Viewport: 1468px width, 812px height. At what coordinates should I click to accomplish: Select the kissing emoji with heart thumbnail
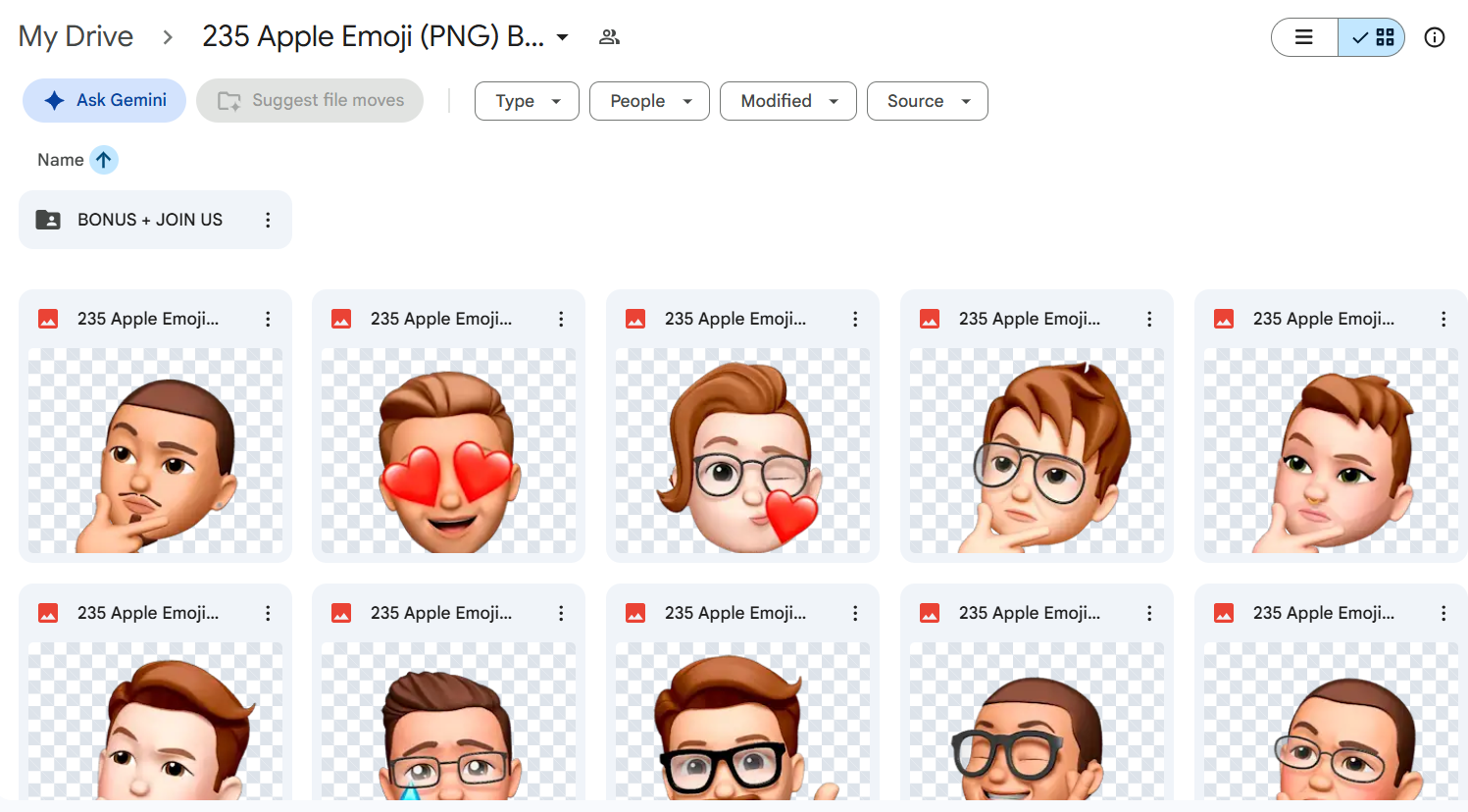(742, 451)
